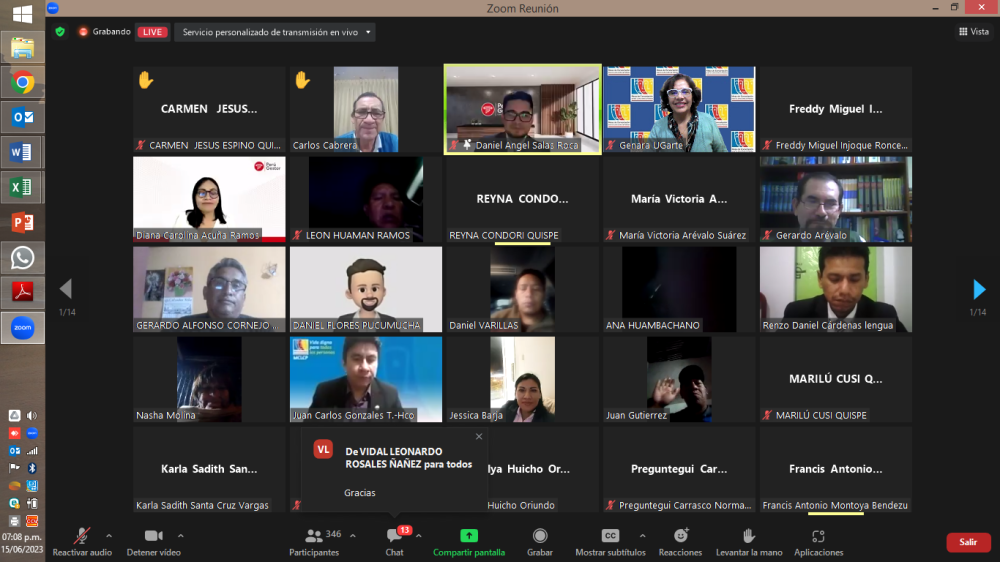Toggle camera with Detener vídeo
Viewport: 1000px width, 562px height.
(x=153, y=541)
